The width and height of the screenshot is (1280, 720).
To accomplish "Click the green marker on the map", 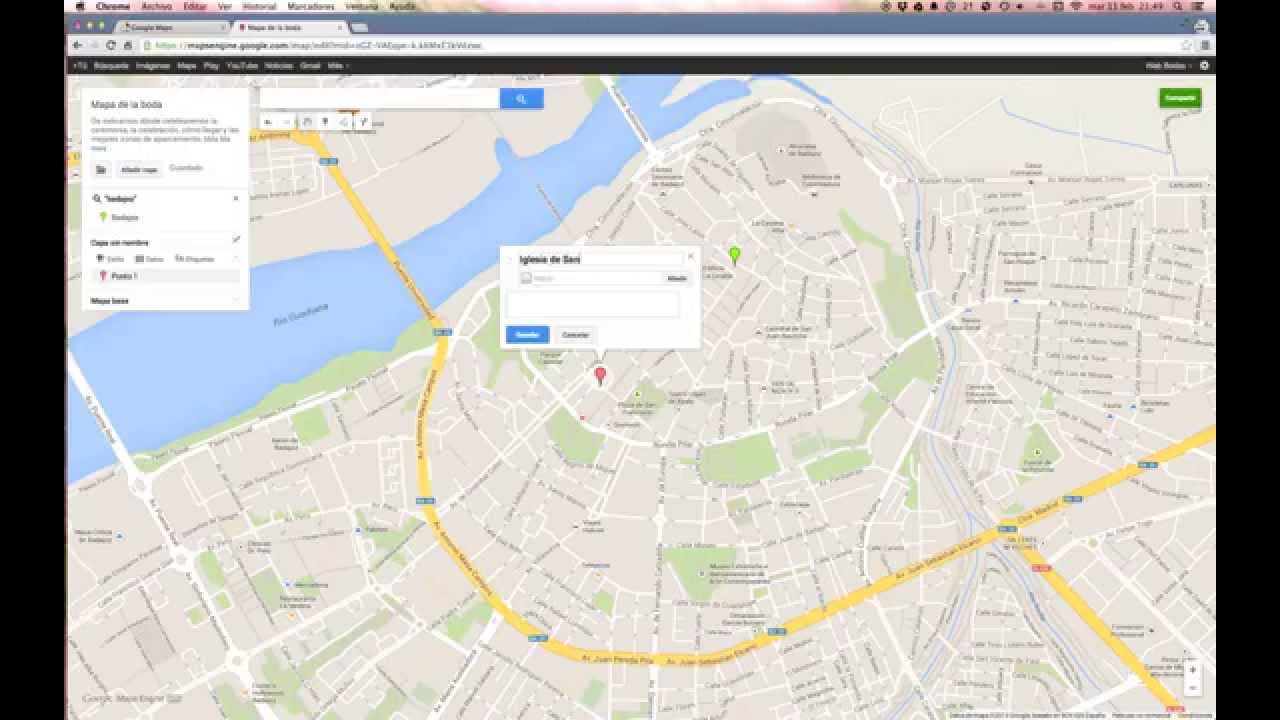I will point(735,255).
